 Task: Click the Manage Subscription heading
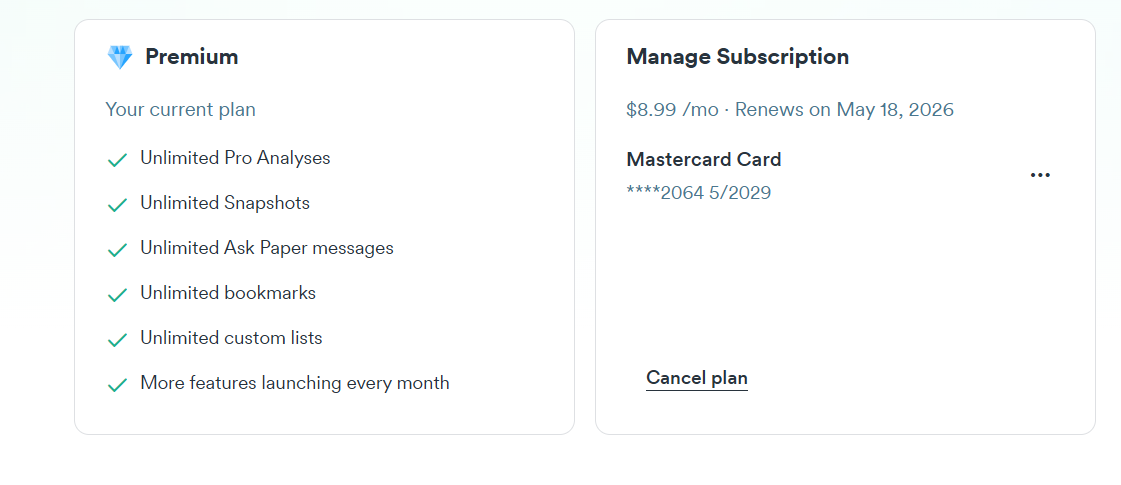click(738, 57)
